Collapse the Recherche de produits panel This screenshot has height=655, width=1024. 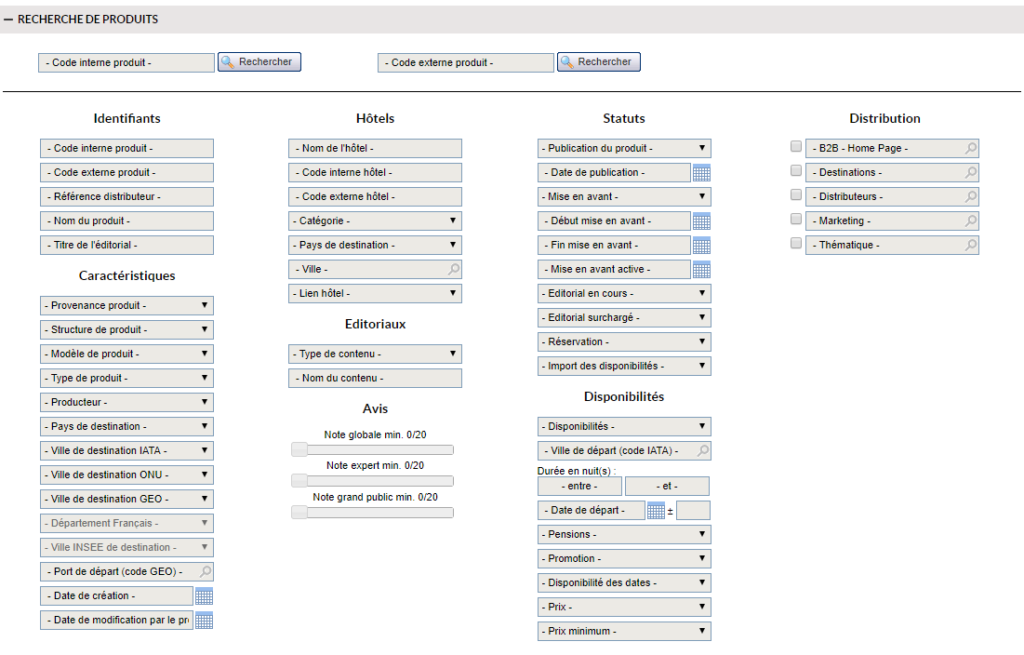(8, 20)
